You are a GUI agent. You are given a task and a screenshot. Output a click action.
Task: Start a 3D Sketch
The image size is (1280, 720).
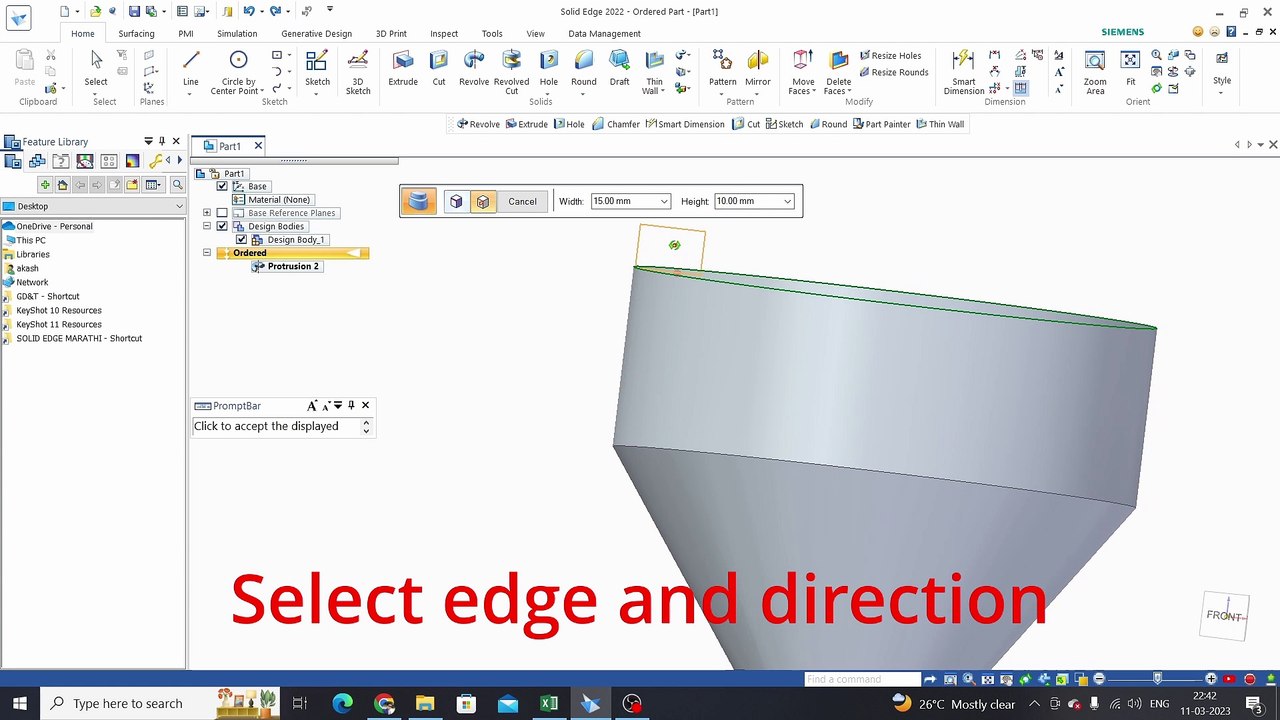pos(358,72)
